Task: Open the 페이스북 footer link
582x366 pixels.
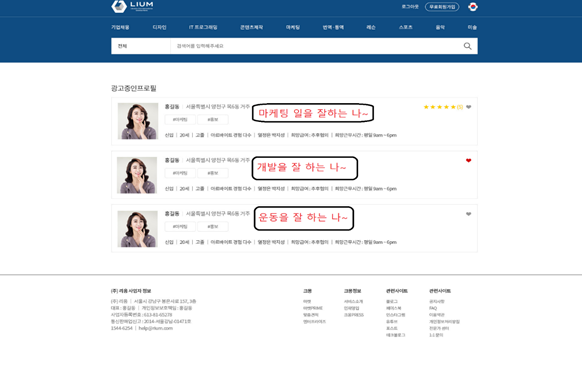Action: click(393, 308)
